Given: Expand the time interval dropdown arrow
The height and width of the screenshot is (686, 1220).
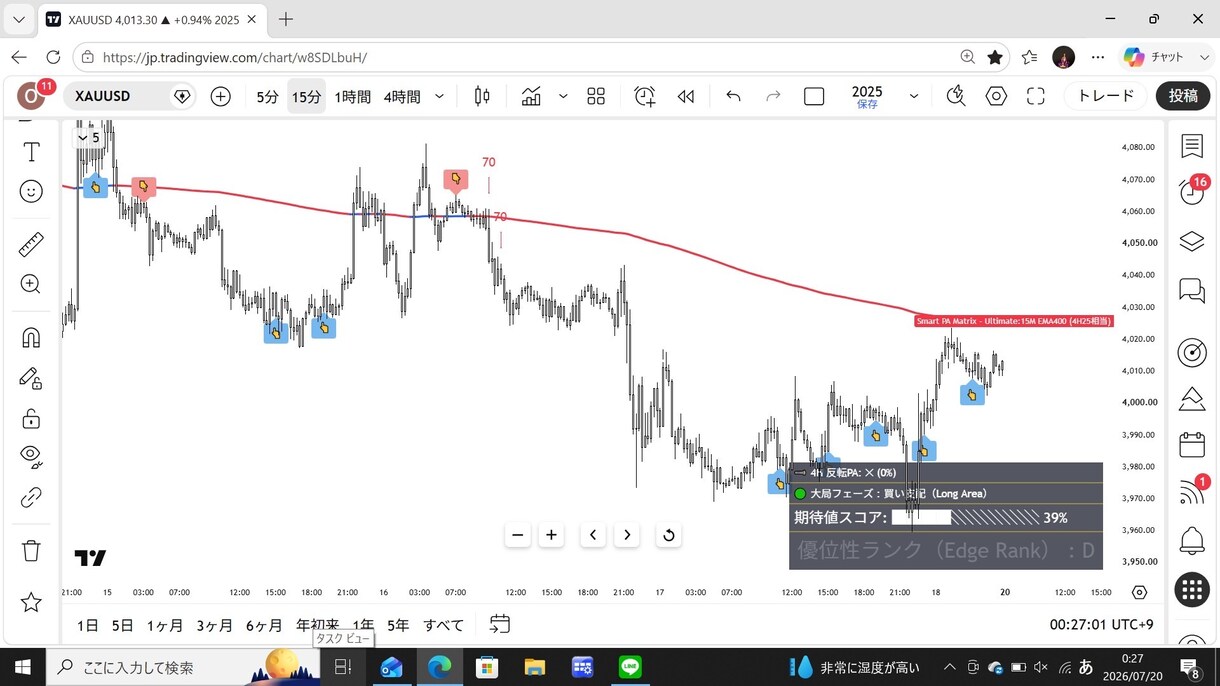Looking at the screenshot, I should pyautogui.click(x=439, y=96).
